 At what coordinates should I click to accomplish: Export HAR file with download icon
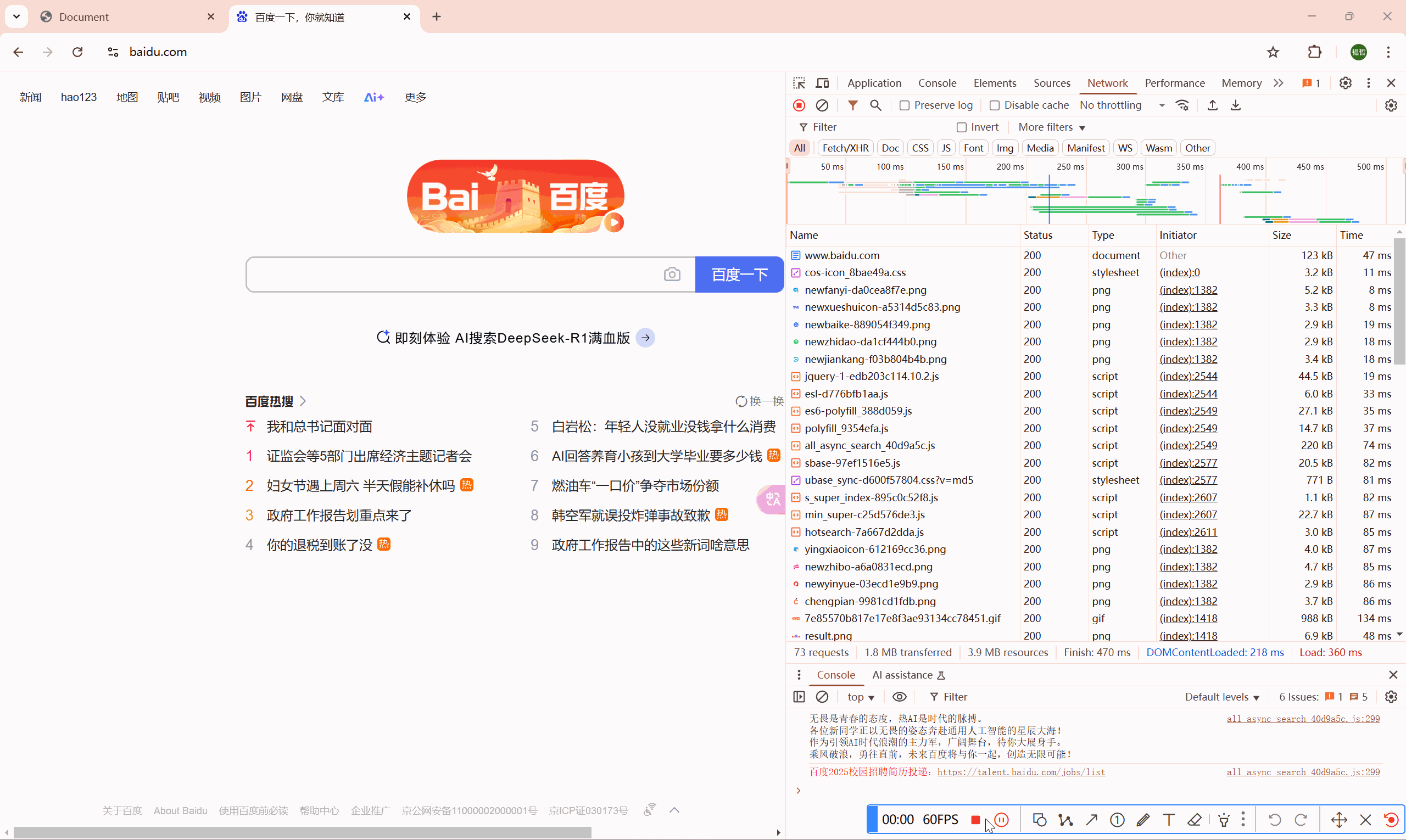(x=1236, y=105)
